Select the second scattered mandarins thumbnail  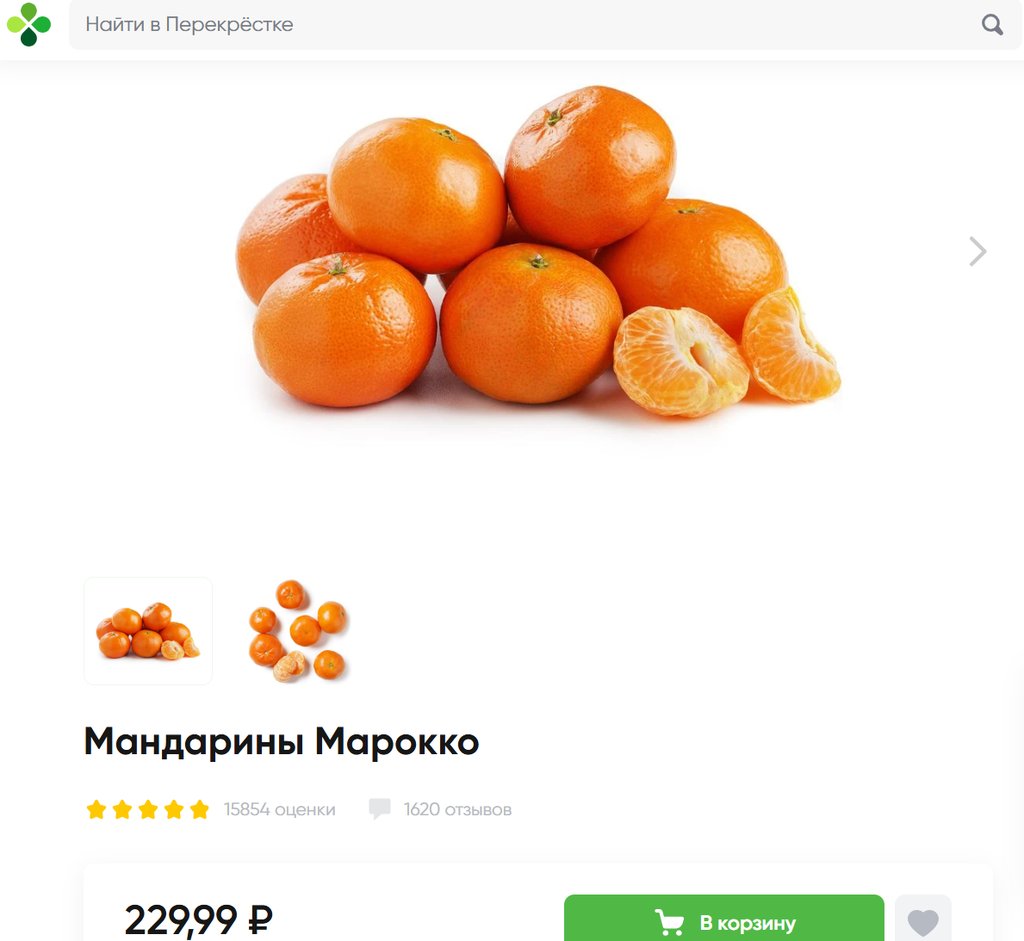tap(298, 631)
